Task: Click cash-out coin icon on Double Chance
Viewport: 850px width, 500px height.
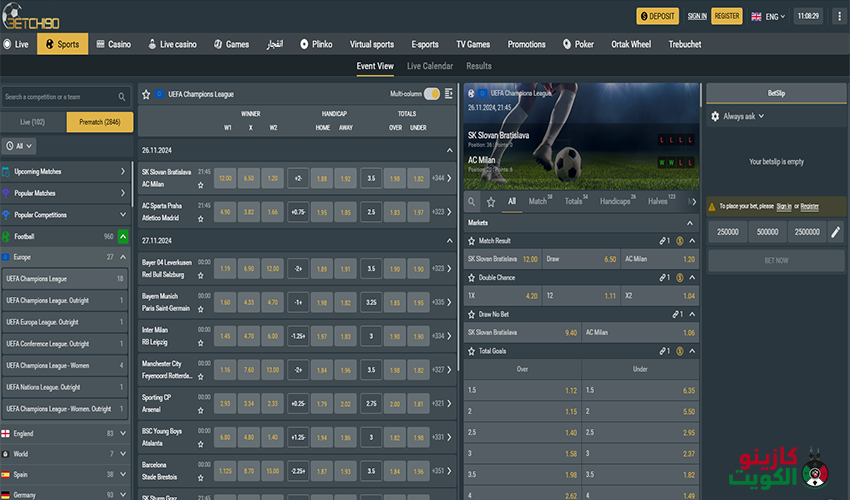Action: [x=680, y=277]
